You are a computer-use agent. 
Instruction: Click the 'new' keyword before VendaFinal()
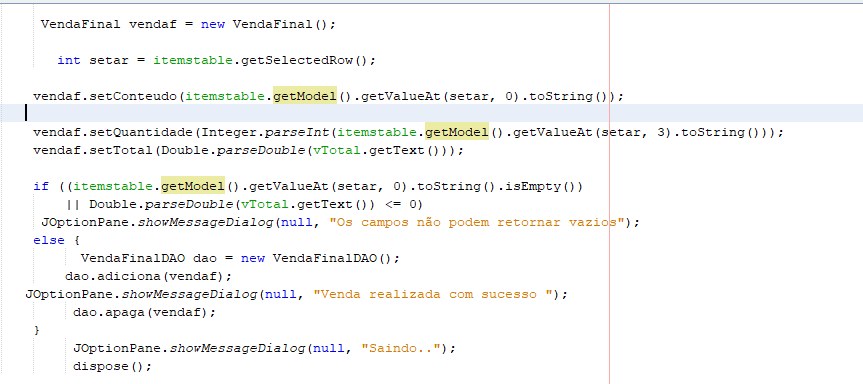tap(212, 25)
